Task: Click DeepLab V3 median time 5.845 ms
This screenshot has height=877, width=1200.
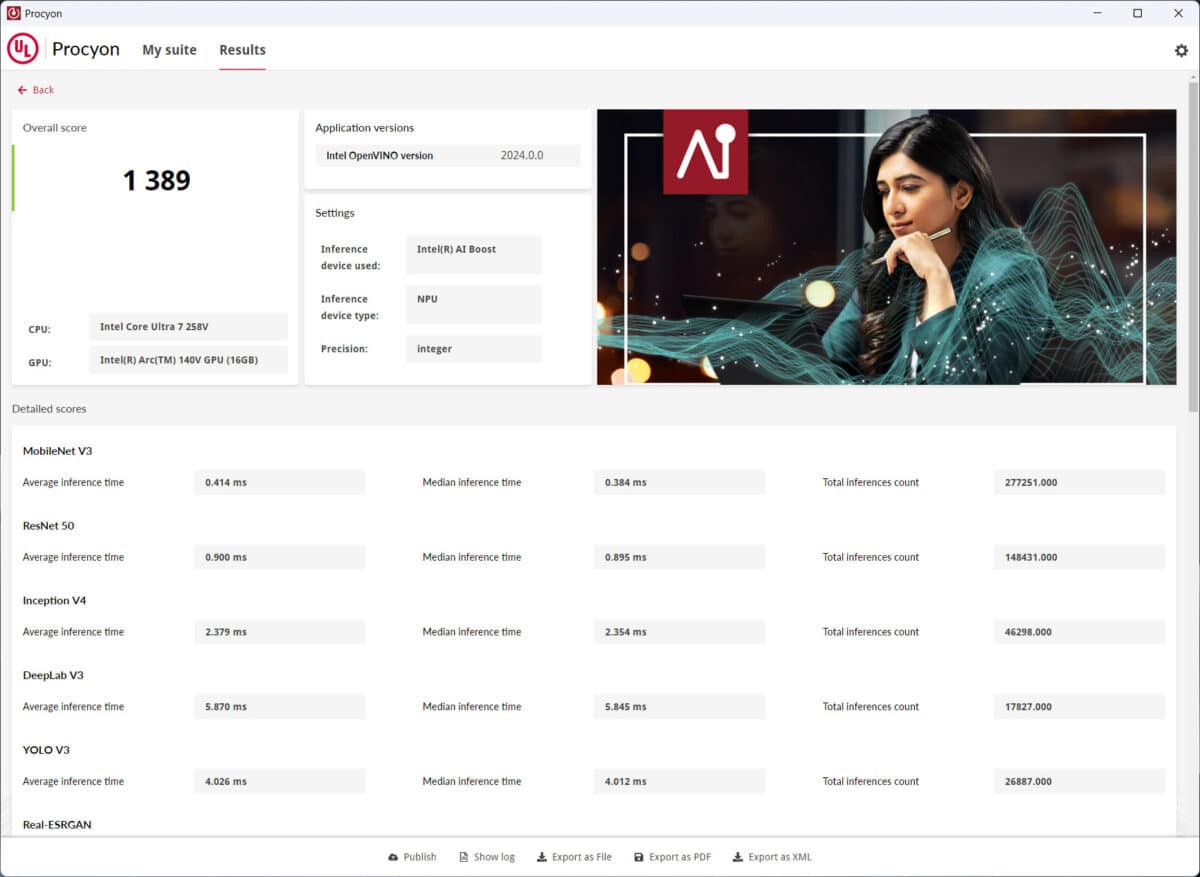Action: (679, 707)
